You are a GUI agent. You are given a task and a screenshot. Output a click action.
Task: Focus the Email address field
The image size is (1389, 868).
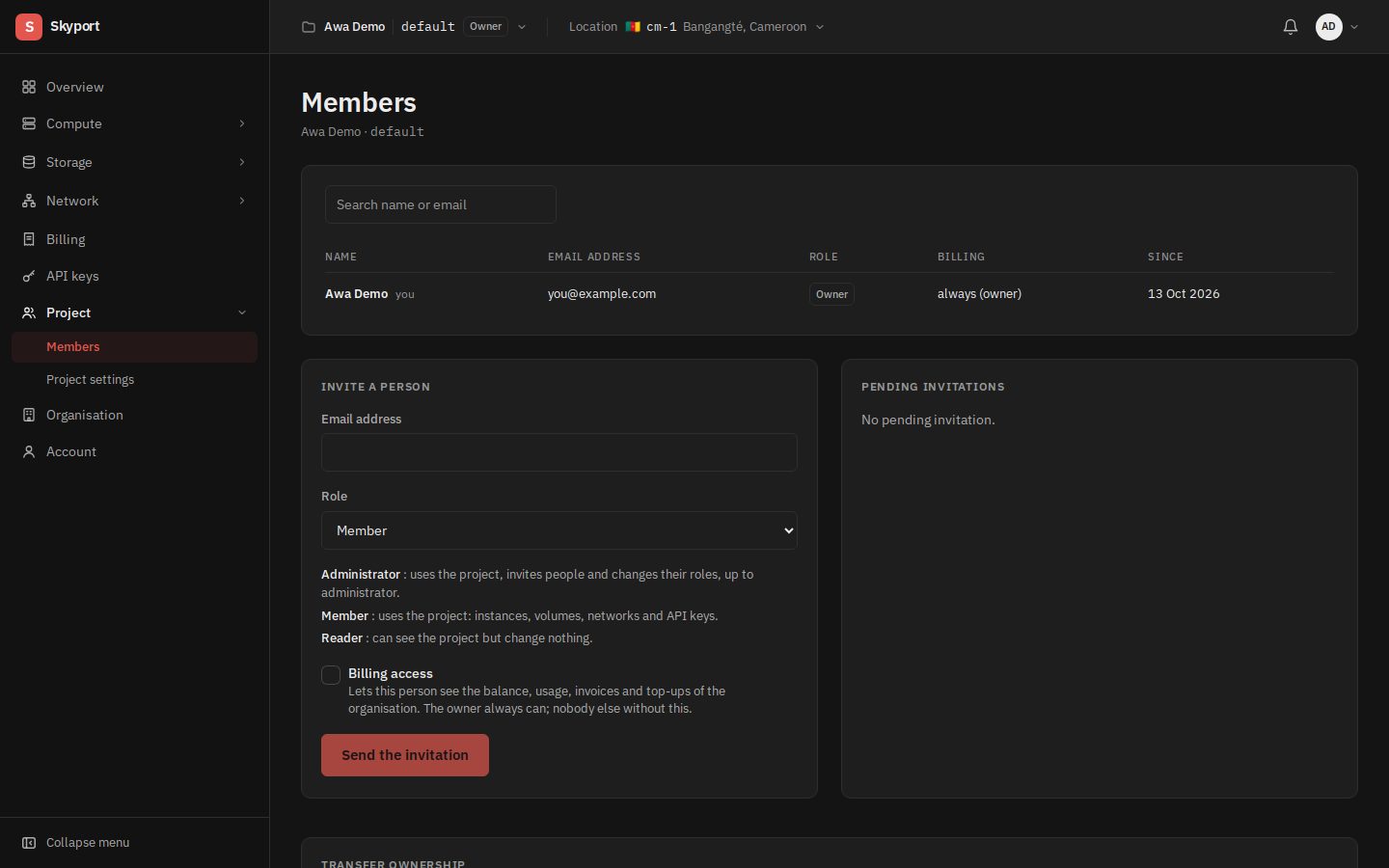point(559,452)
